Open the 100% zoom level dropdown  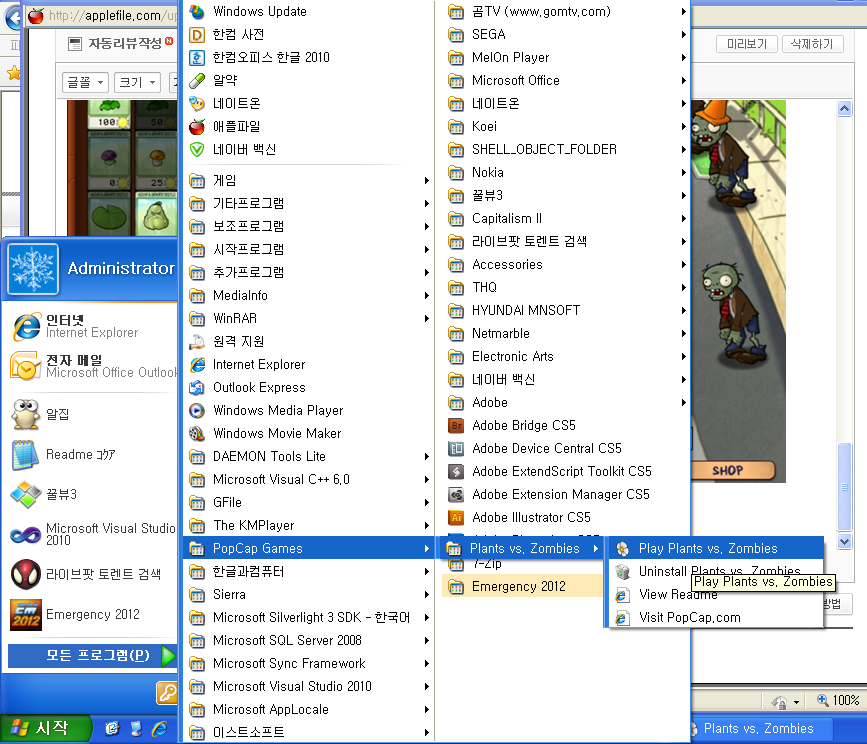click(838, 701)
